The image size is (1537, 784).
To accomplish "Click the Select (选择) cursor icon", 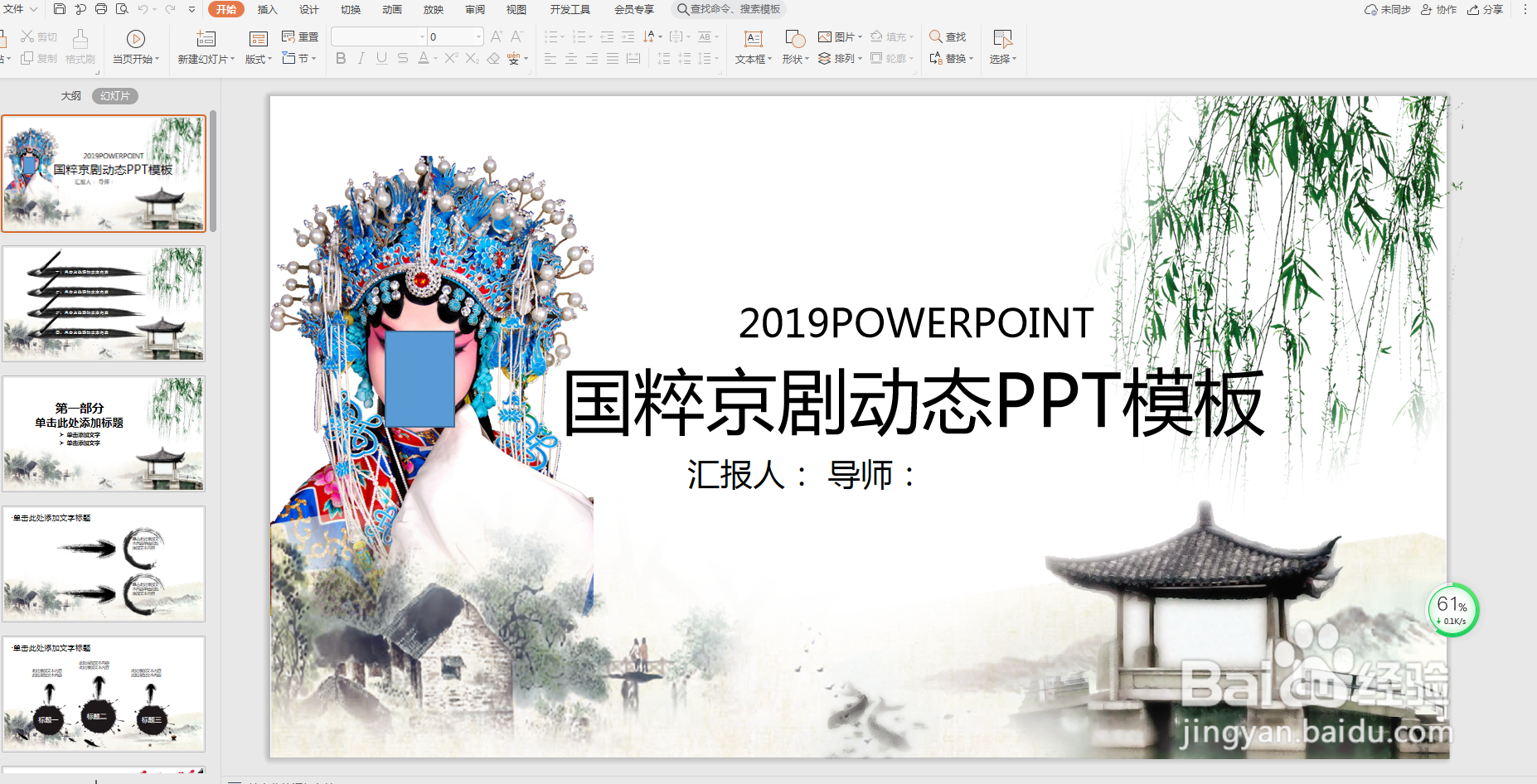I will [x=1002, y=39].
